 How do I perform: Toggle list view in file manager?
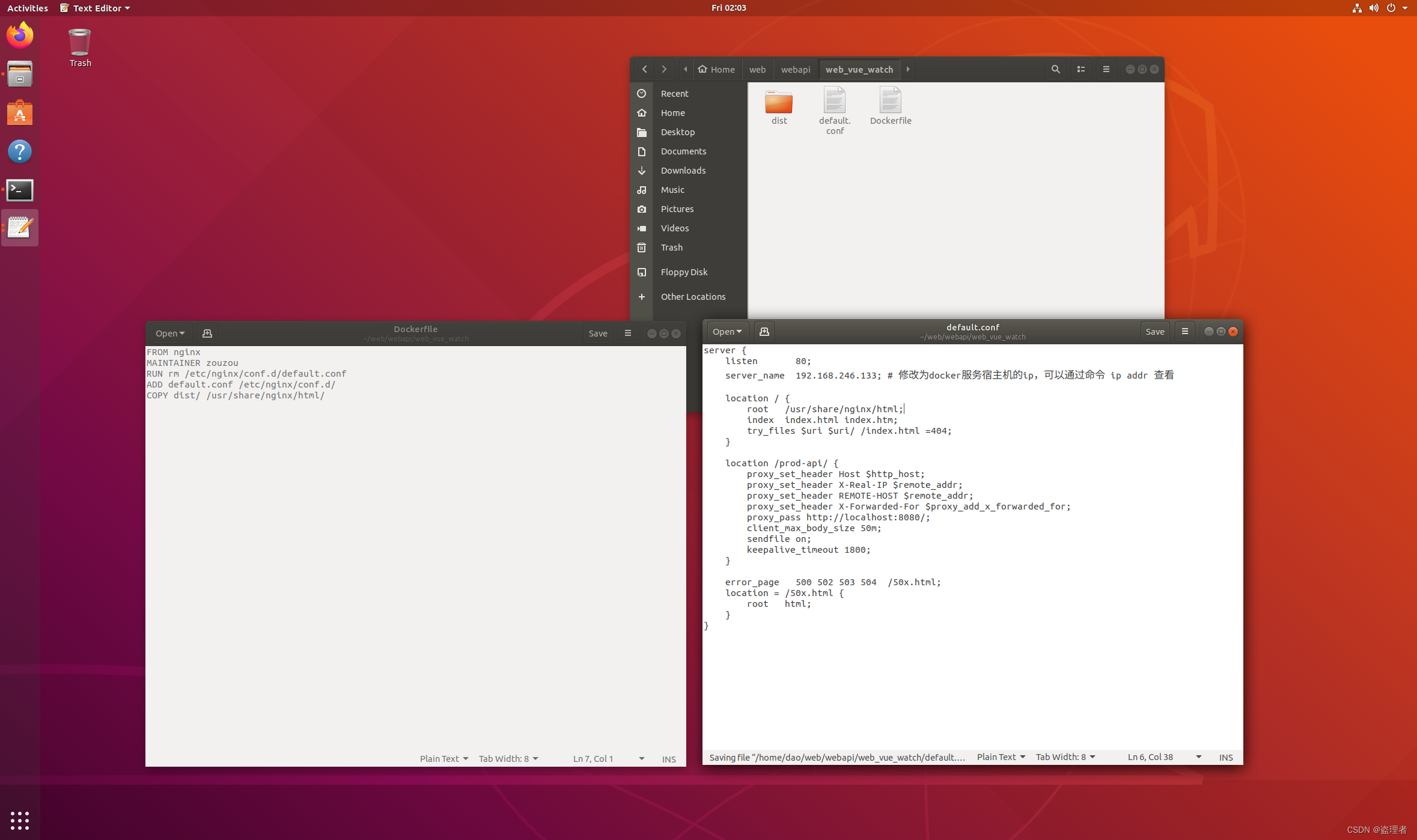click(1080, 69)
